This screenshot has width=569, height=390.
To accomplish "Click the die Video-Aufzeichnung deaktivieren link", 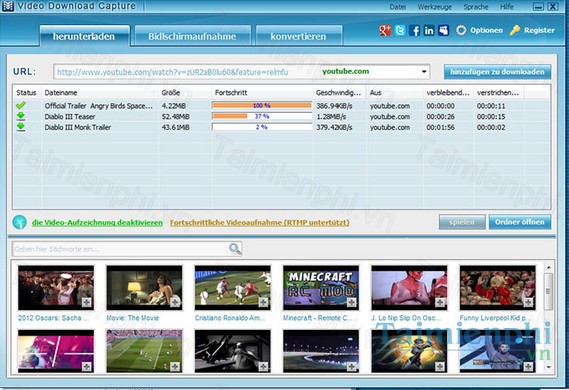I will [97, 222].
